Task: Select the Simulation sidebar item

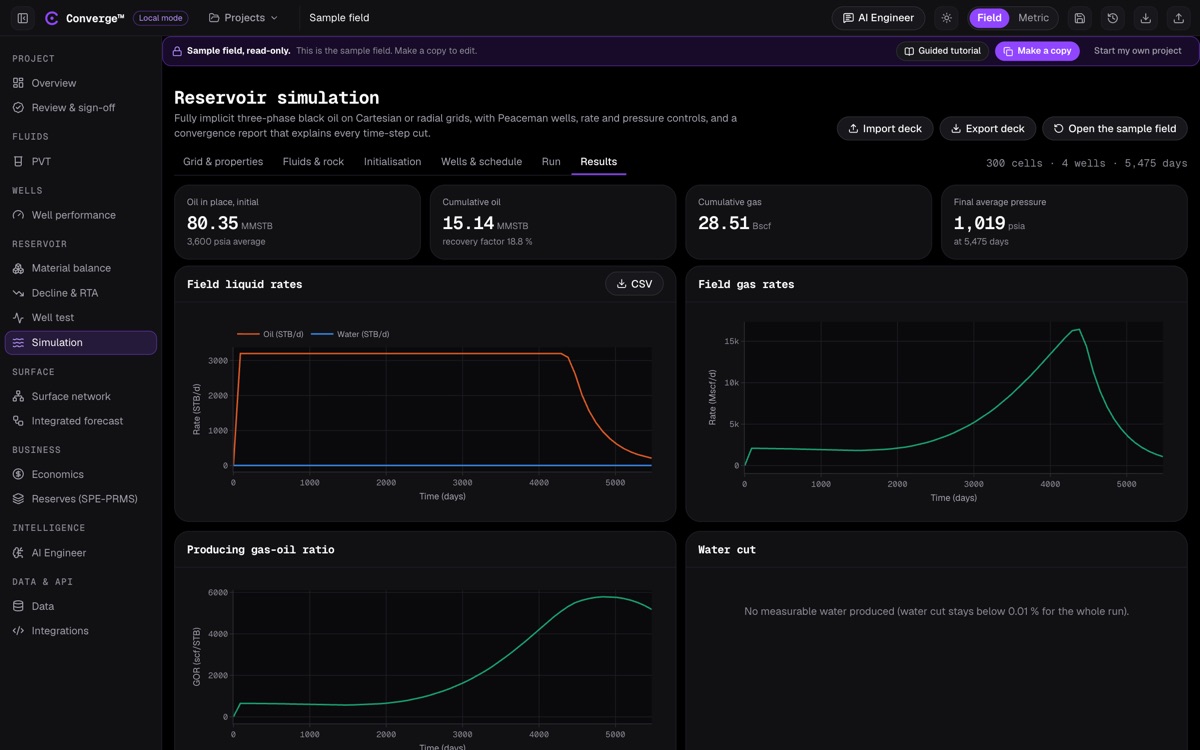Action: (81, 343)
